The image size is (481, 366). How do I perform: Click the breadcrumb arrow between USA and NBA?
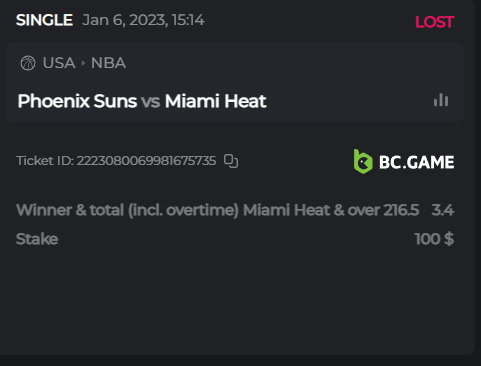(x=83, y=63)
